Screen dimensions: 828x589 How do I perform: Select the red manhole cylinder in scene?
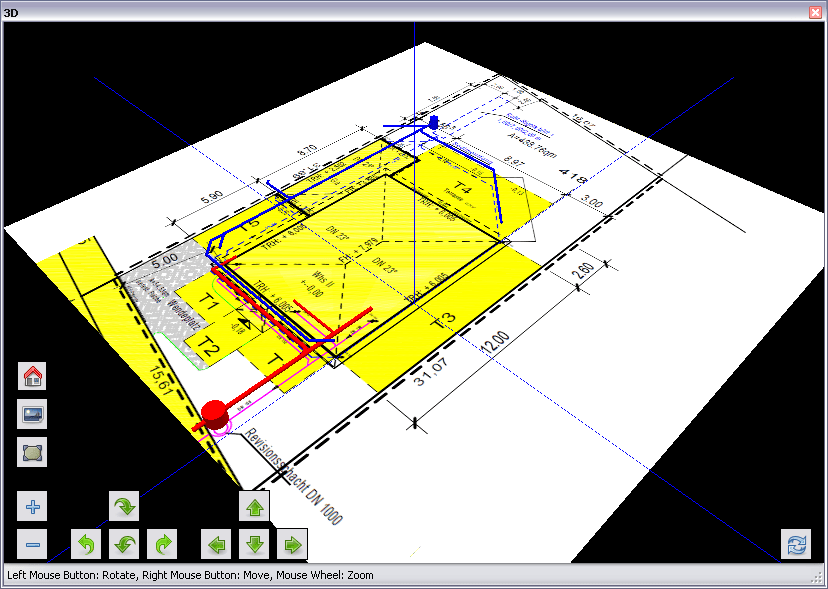(214, 413)
